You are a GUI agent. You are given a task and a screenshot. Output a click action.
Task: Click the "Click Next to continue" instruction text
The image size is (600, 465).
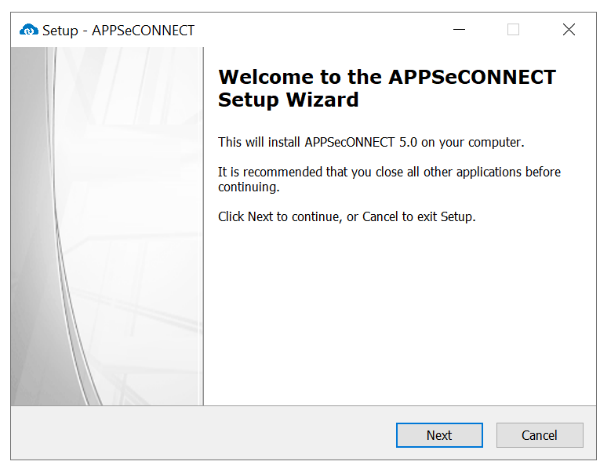pyautogui.click(x=346, y=217)
